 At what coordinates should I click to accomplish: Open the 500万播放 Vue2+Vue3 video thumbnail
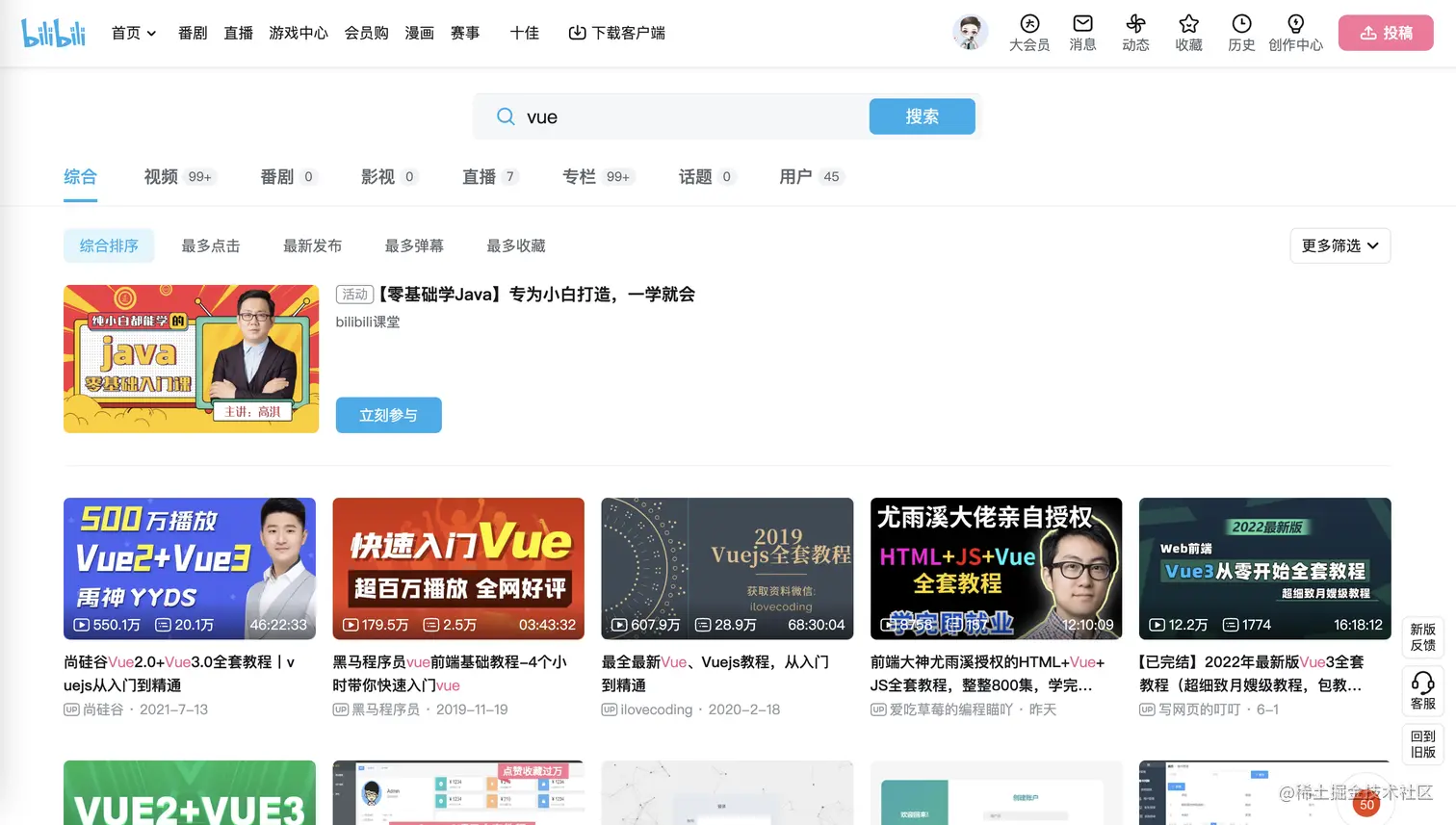point(190,568)
